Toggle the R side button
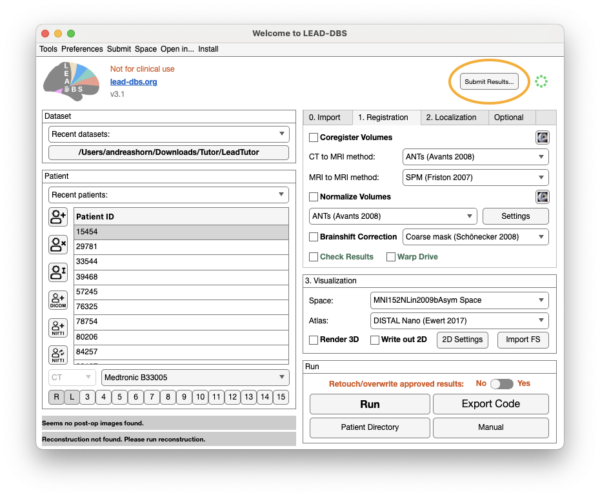 point(56,397)
